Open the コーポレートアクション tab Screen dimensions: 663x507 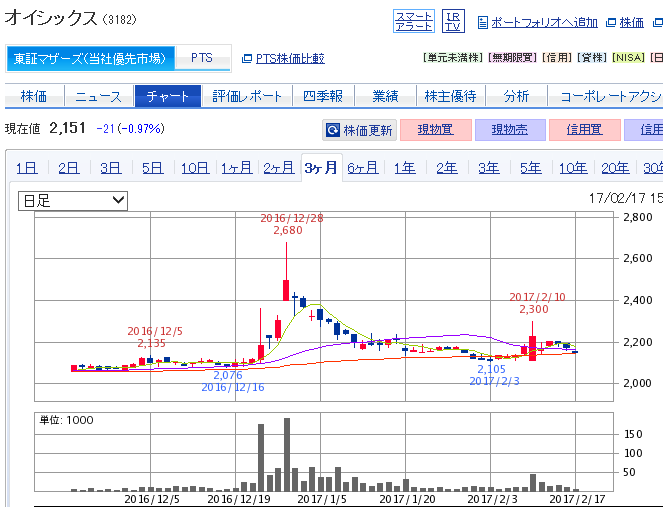pyautogui.click(x=605, y=96)
